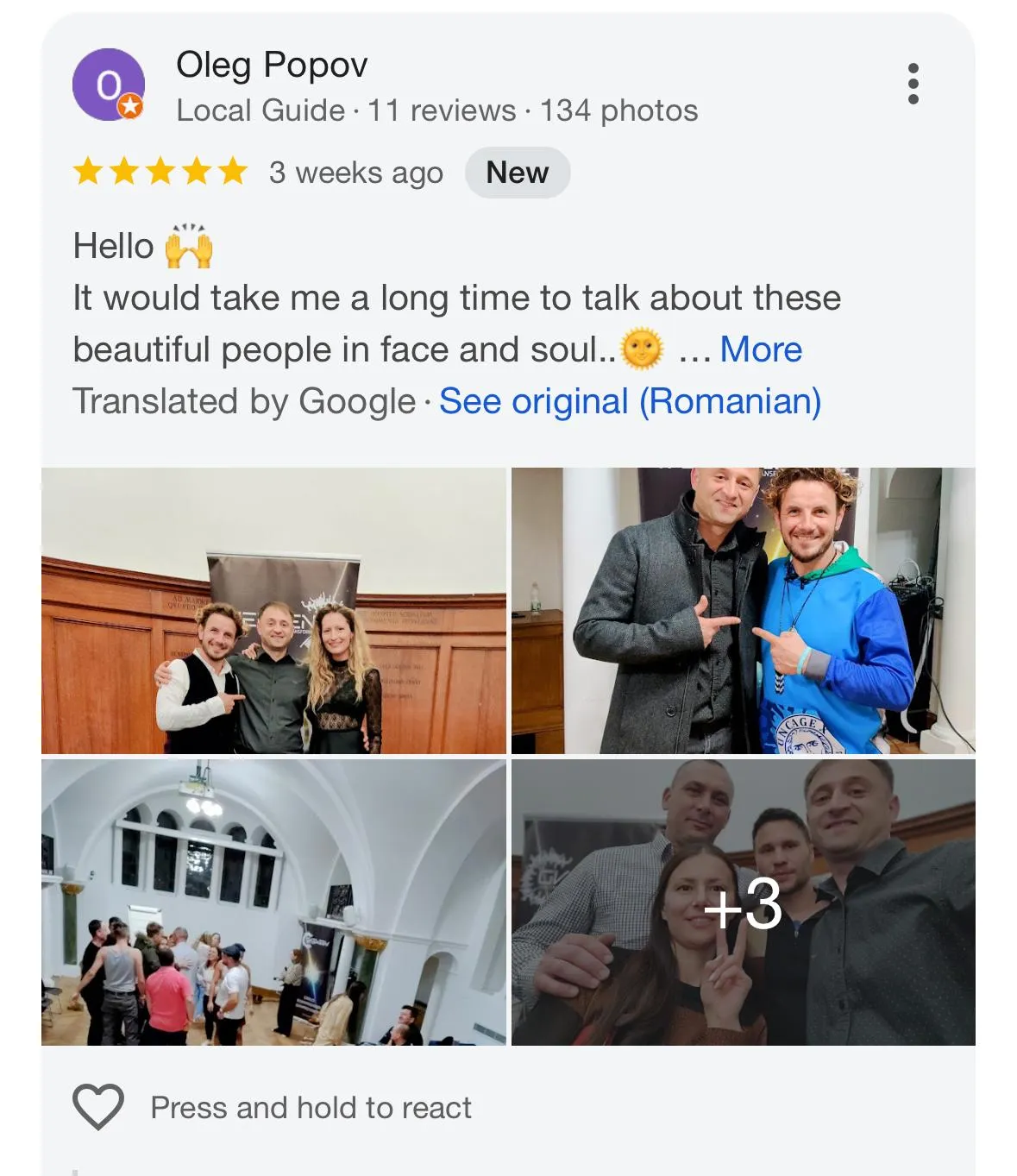The height and width of the screenshot is (1176, 1017).
Task: Click the Translated by Google label
Action: tap(244, 401)
